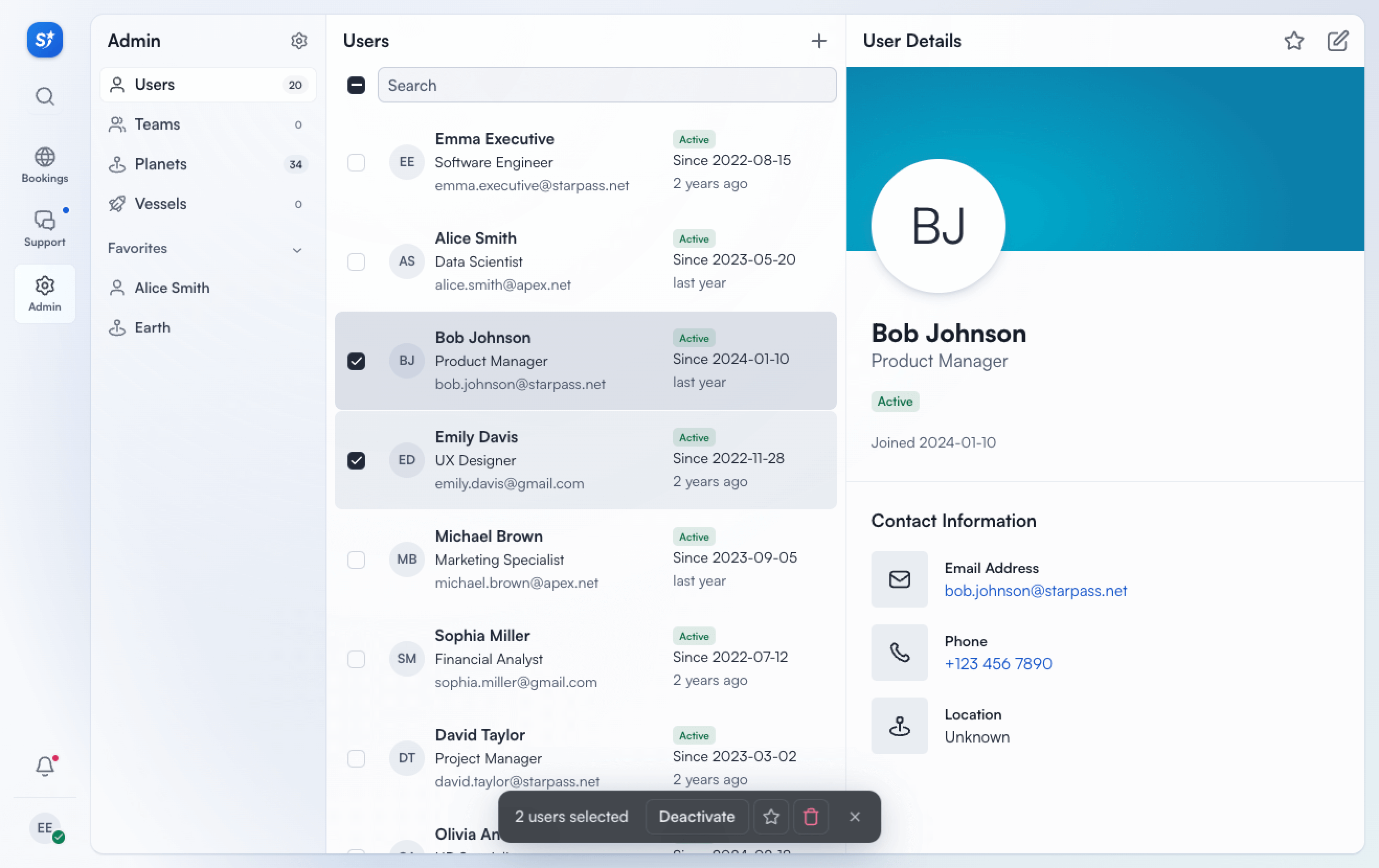Click the star icon in bulk action bar
Screen dimensions: 1379x868
point(770,816)
